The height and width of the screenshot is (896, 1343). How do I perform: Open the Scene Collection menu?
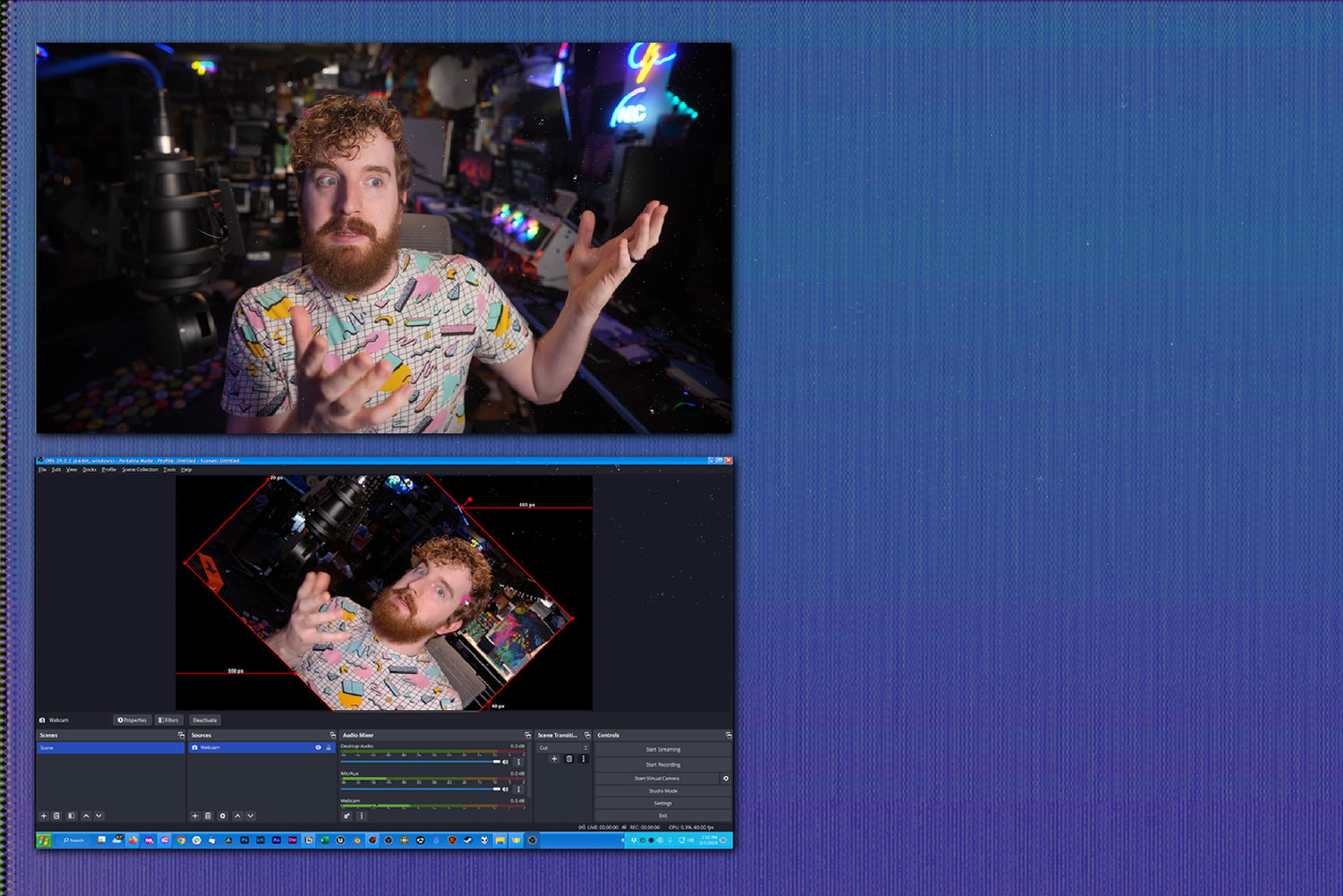140,469
